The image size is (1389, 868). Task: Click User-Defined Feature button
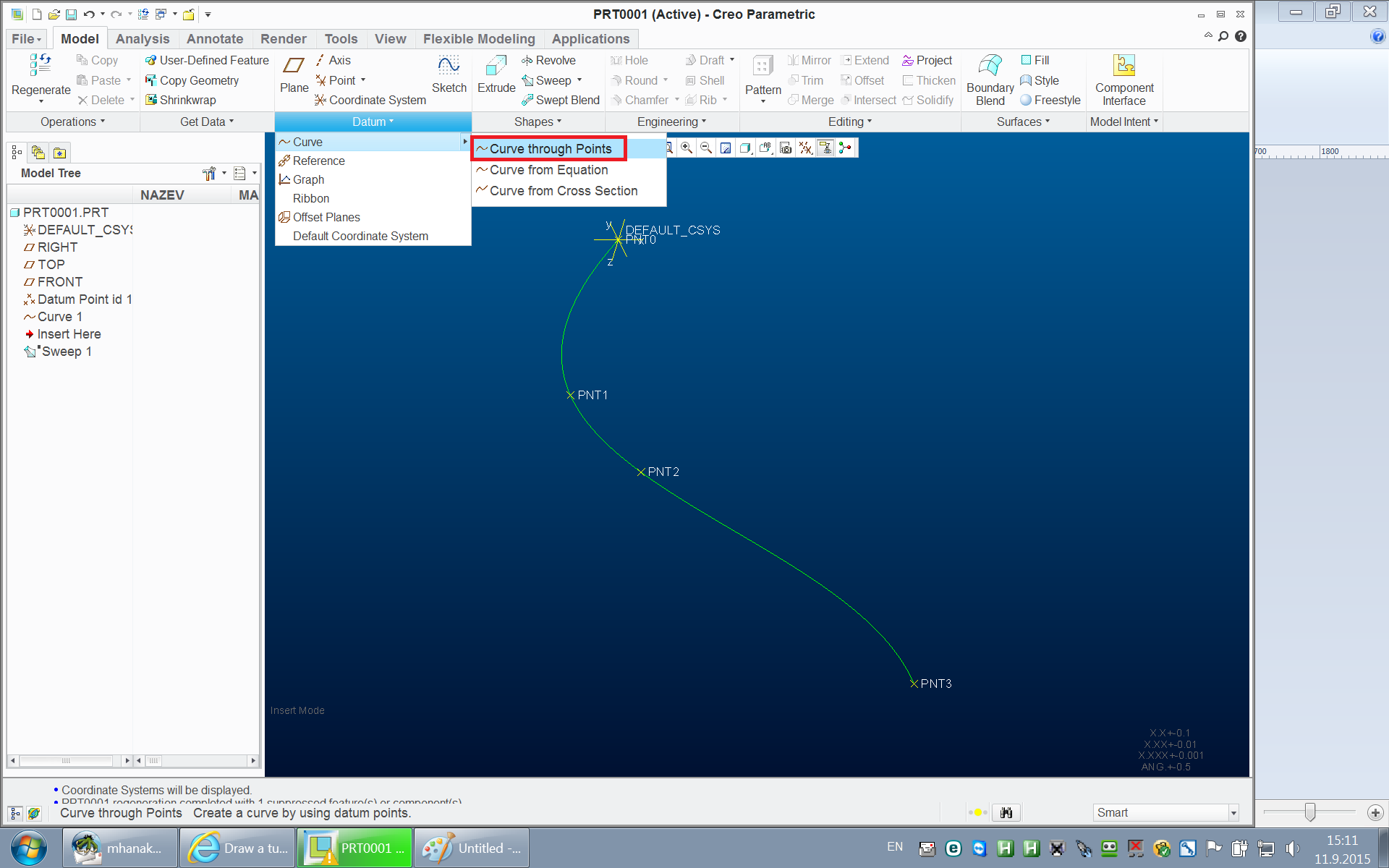point(206,60)
